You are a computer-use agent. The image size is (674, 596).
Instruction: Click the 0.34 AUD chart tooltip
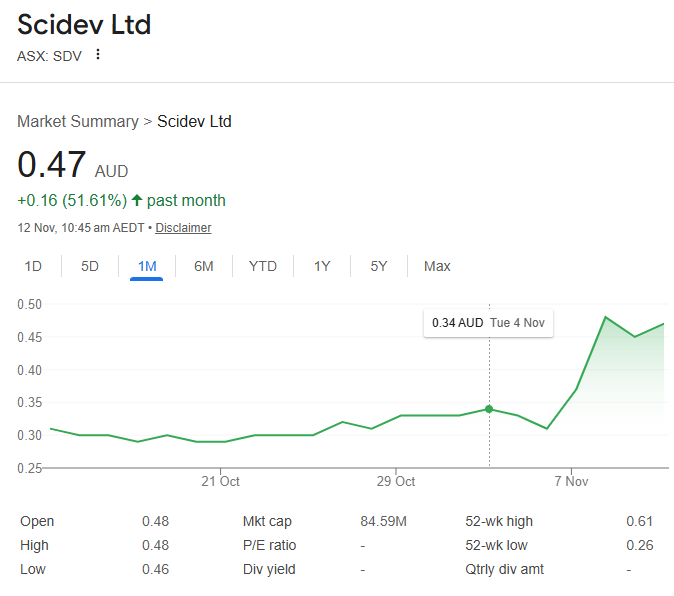(x=488, y=324)
